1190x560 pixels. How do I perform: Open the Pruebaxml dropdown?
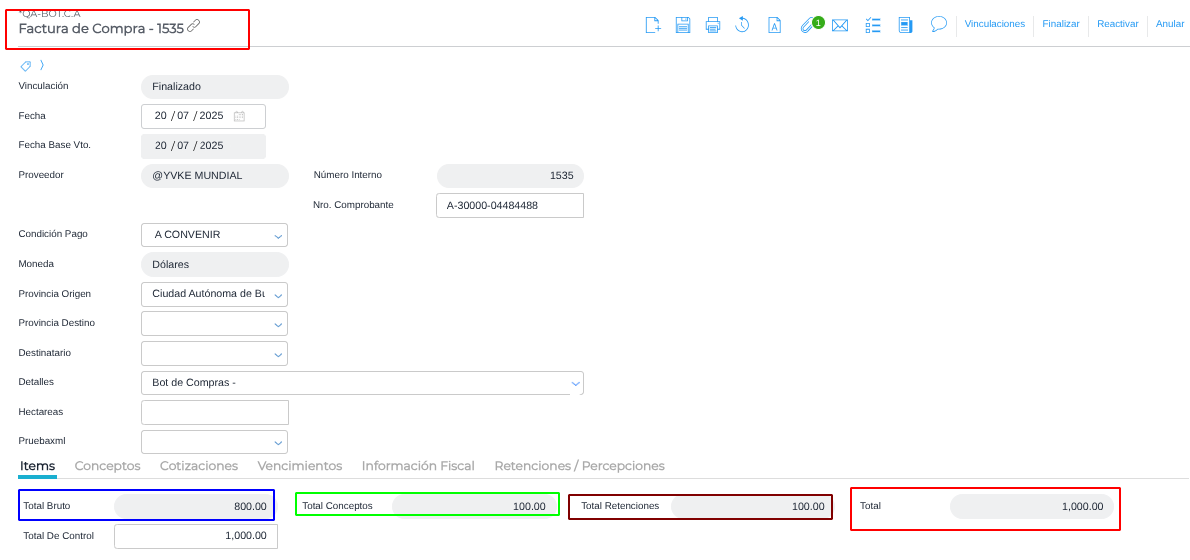pyautogui.click(x=277, y=442)
